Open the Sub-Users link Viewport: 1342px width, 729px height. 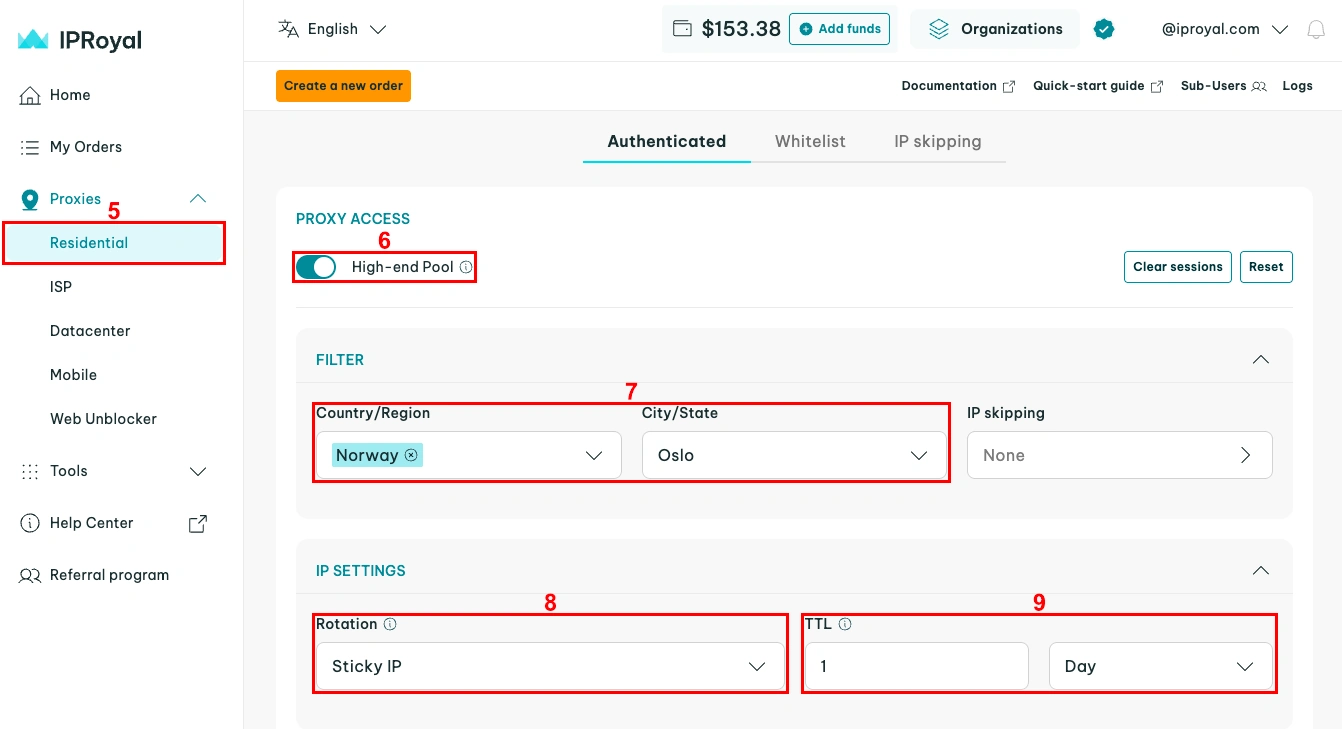[1224, 86]
